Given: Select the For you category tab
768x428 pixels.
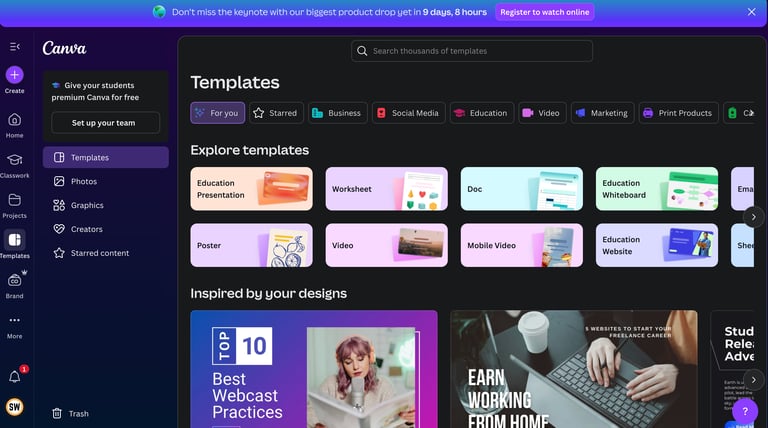Looking at the screenshot, I should tap(217, 113).
